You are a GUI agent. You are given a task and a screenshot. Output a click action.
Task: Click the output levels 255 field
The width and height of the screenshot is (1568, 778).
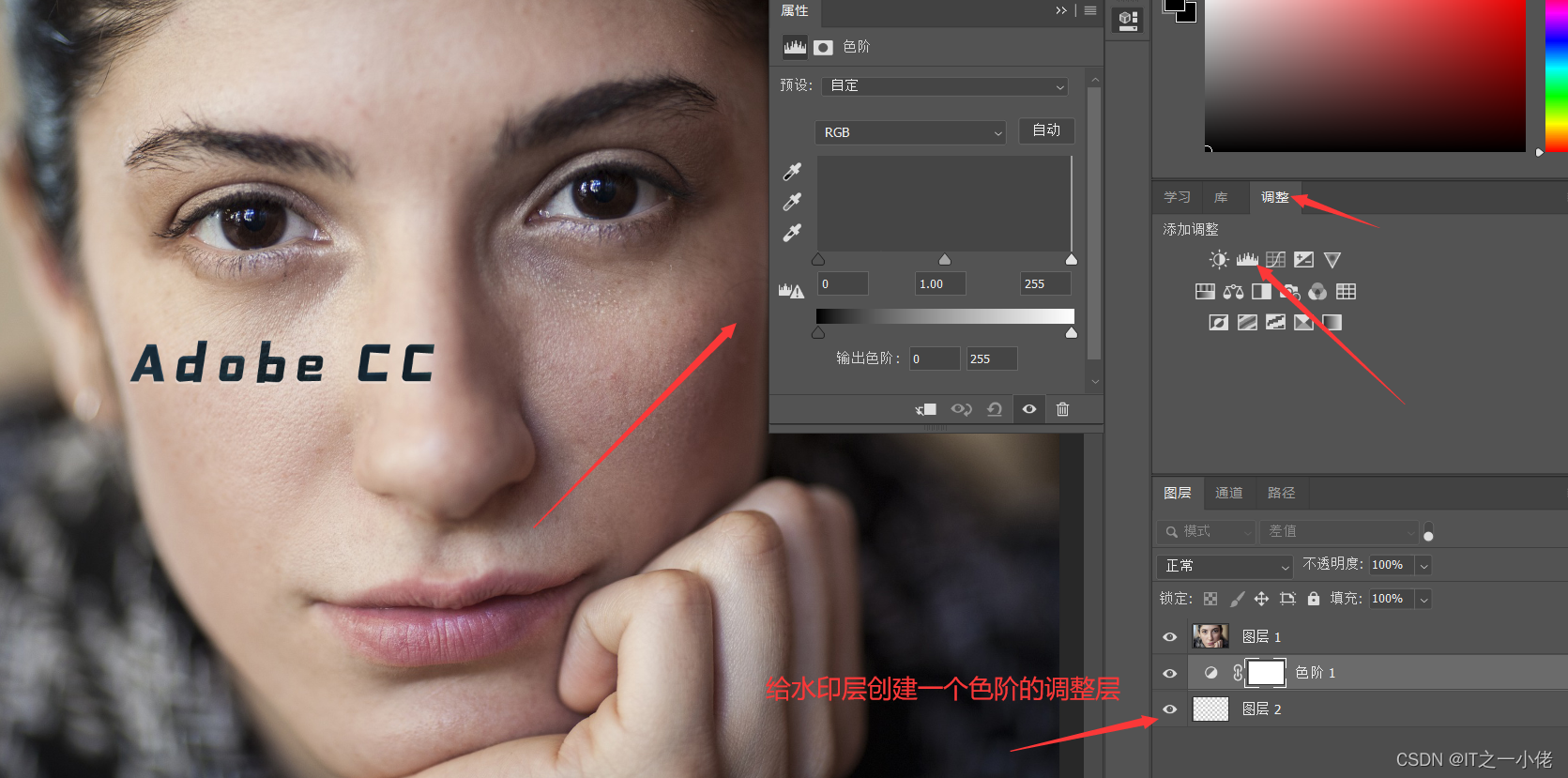pyautogui.click(x=992, y=359)
